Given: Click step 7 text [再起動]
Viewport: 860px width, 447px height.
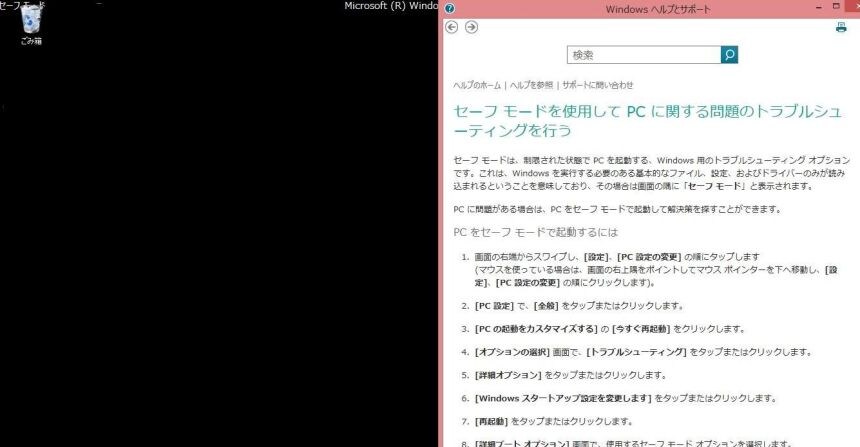Looking at the screenshot, I should (x=491, y=421).
